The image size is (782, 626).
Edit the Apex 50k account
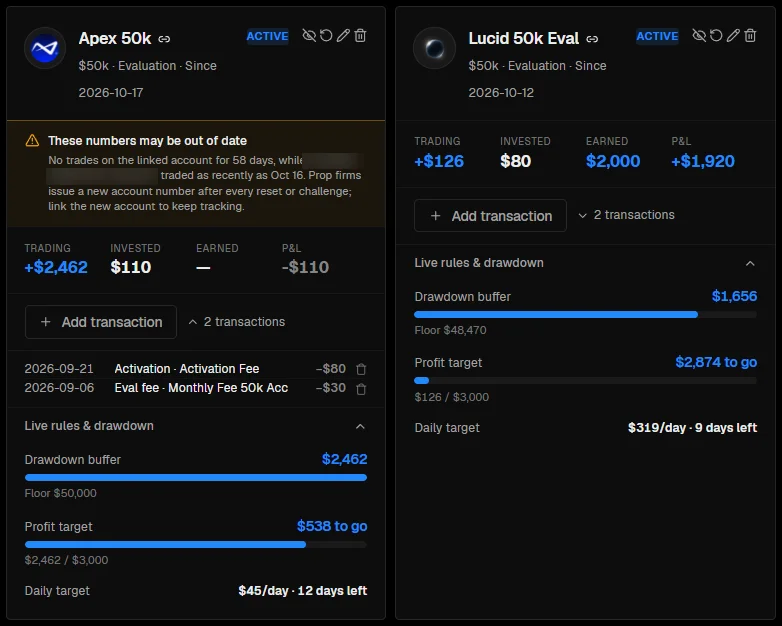(x=343, y=35)
